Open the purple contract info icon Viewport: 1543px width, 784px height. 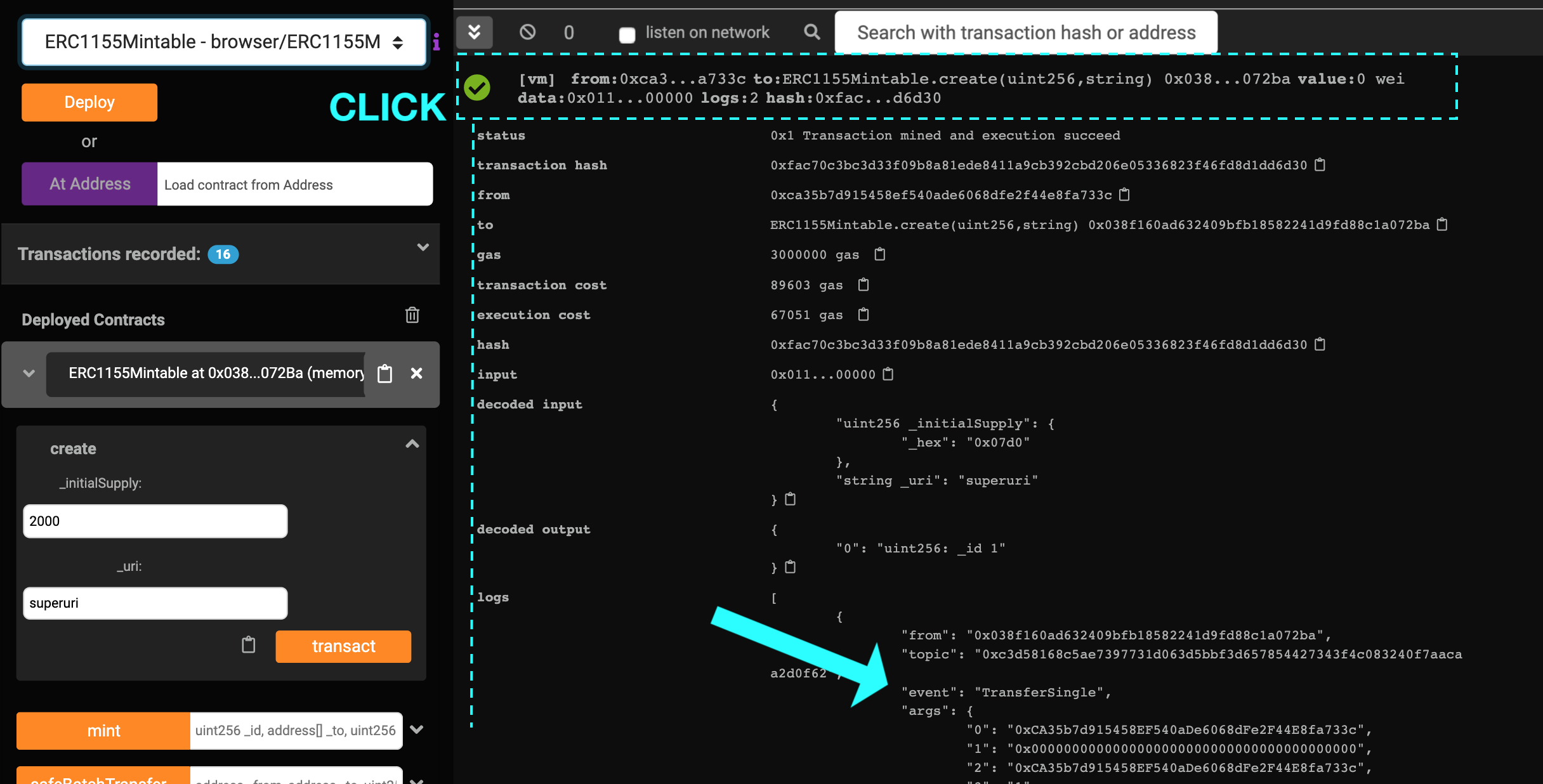pyautogui.click(x=437, y=42)
